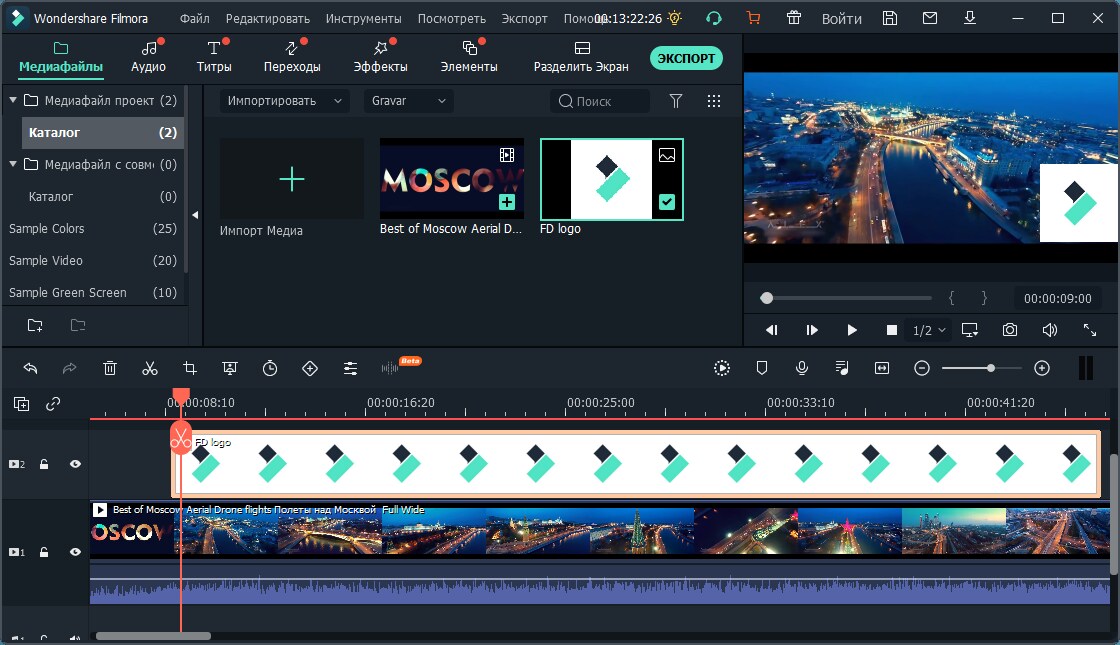Viewport: 1120px width, 645px height.
Task: Open the shopping cart icon
Action: tap(753, 18)
